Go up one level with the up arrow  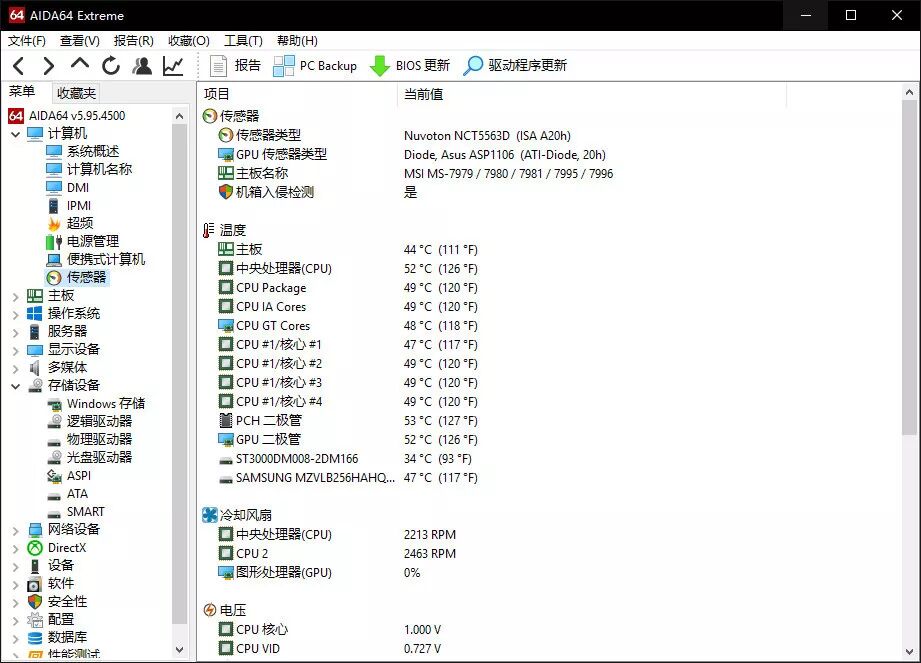click(80, 64)
